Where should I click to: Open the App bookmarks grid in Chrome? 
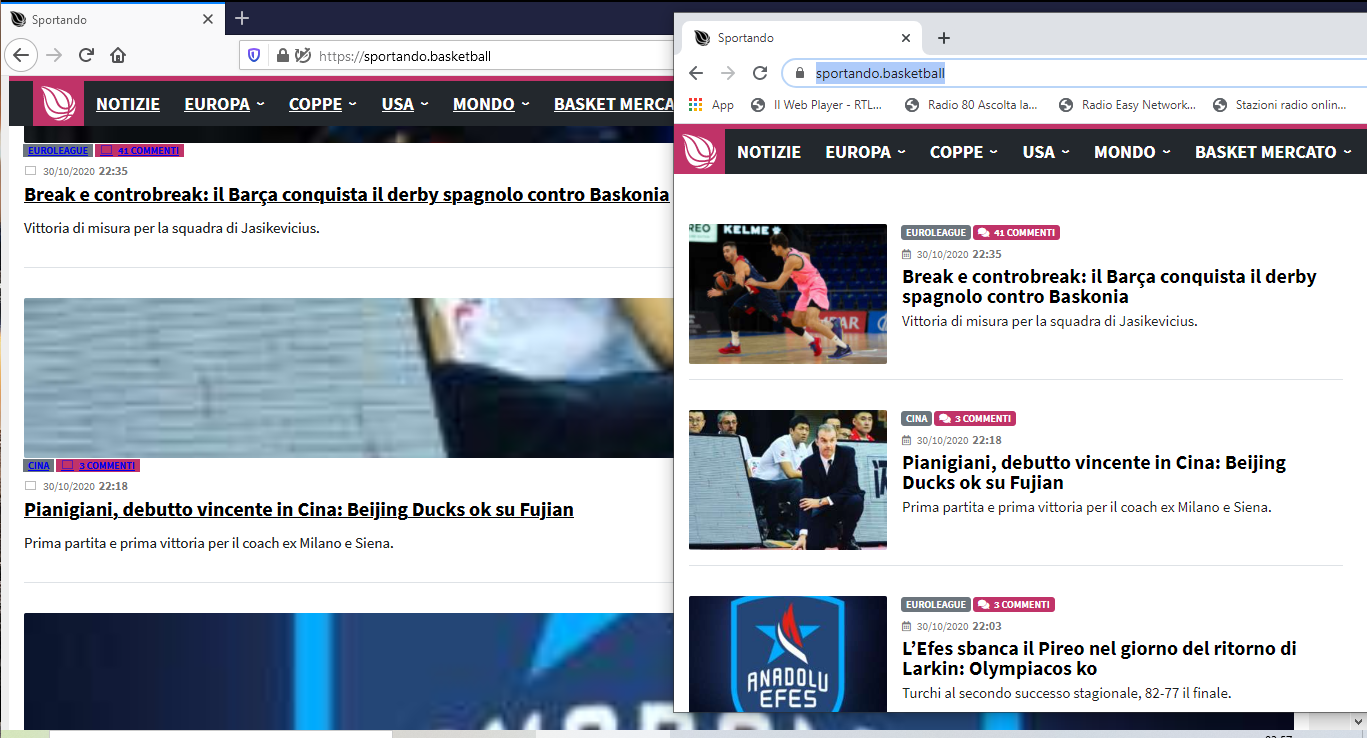(711, 104)
